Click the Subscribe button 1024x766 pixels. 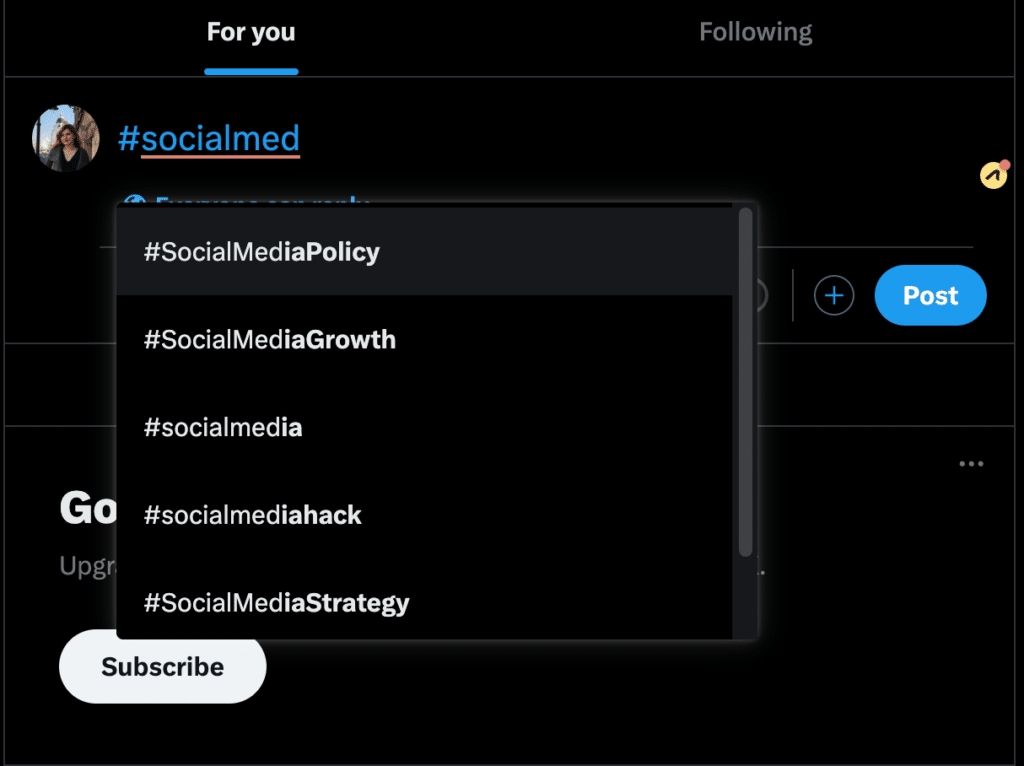pyautogui.click(x=163, y=667)
